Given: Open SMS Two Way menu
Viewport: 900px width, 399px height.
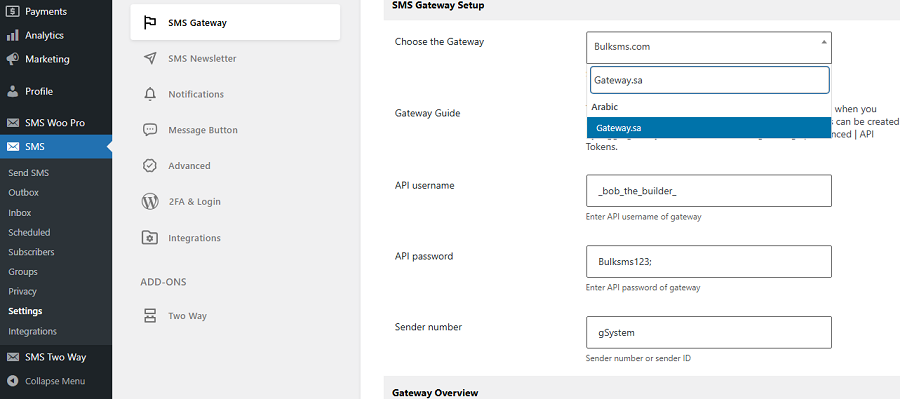Looking at the screenshot, I should coord(56,357).
